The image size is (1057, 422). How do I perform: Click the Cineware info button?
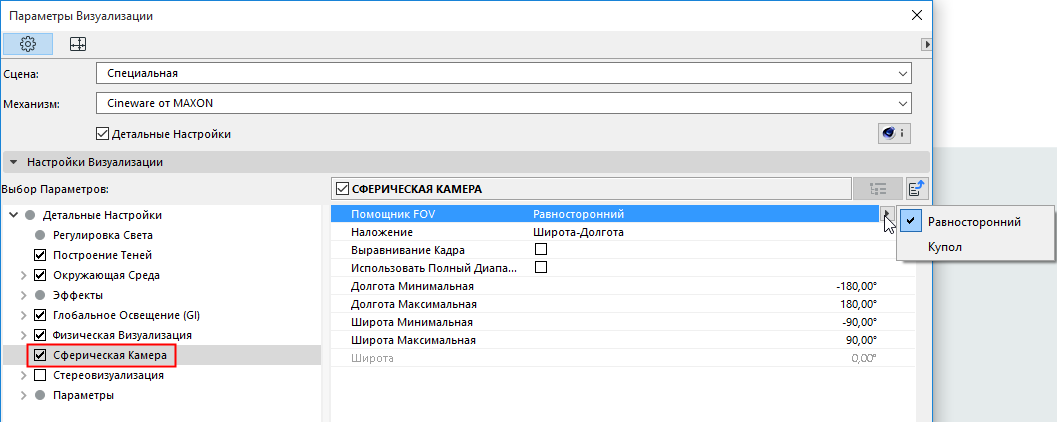(893, 133)
